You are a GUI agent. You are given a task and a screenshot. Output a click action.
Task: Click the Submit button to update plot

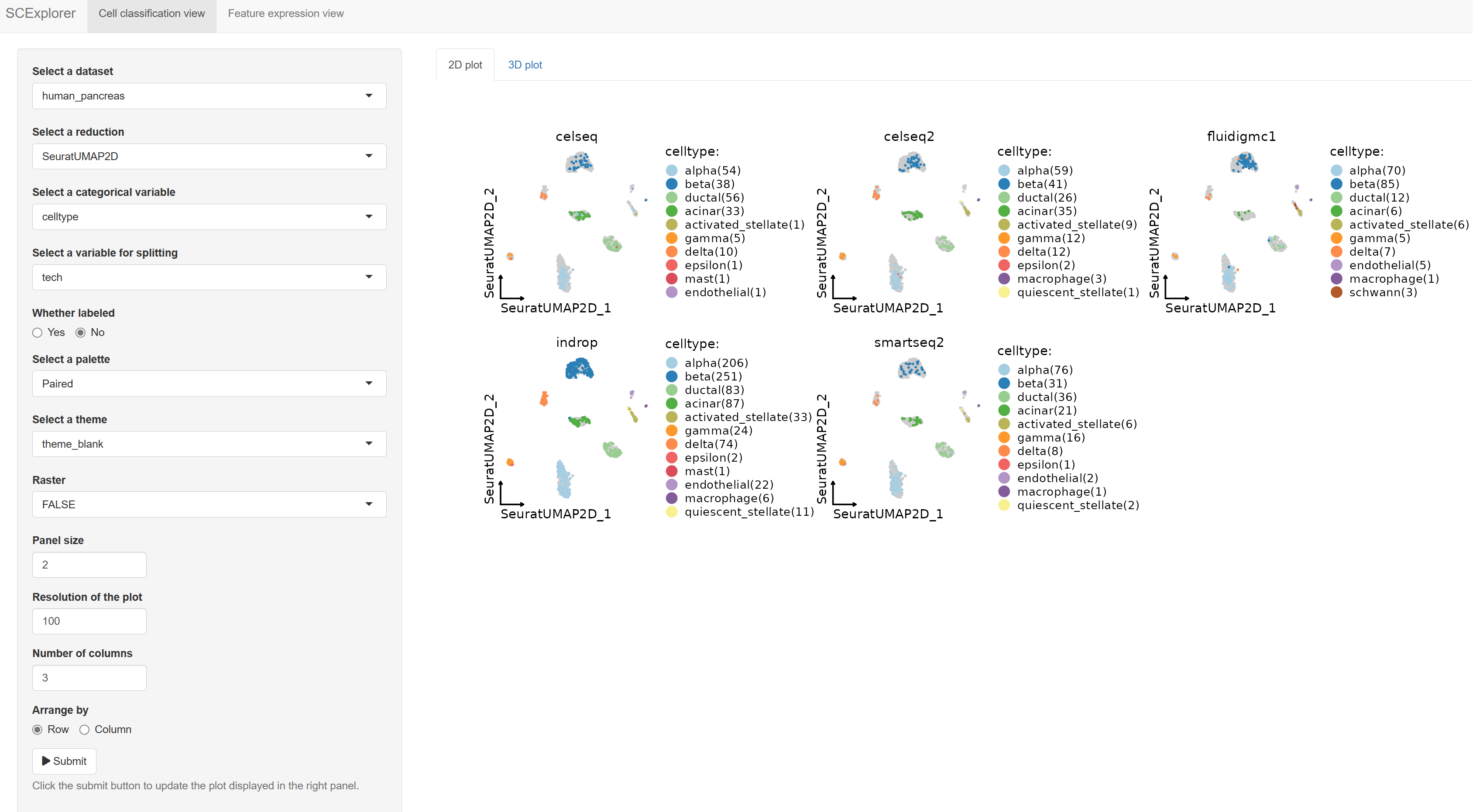(64, 761)
